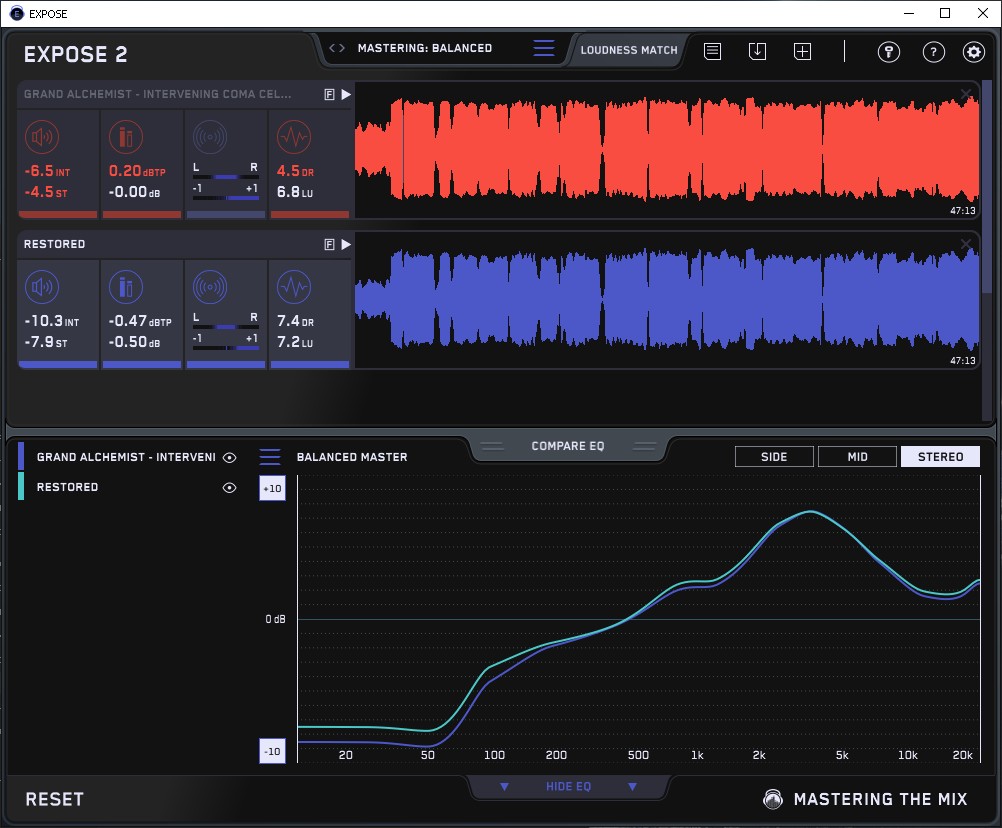1002x828 pixels.
Task: Hide Restored EQ curve with eye icon
Action: [x=230, y=488]
